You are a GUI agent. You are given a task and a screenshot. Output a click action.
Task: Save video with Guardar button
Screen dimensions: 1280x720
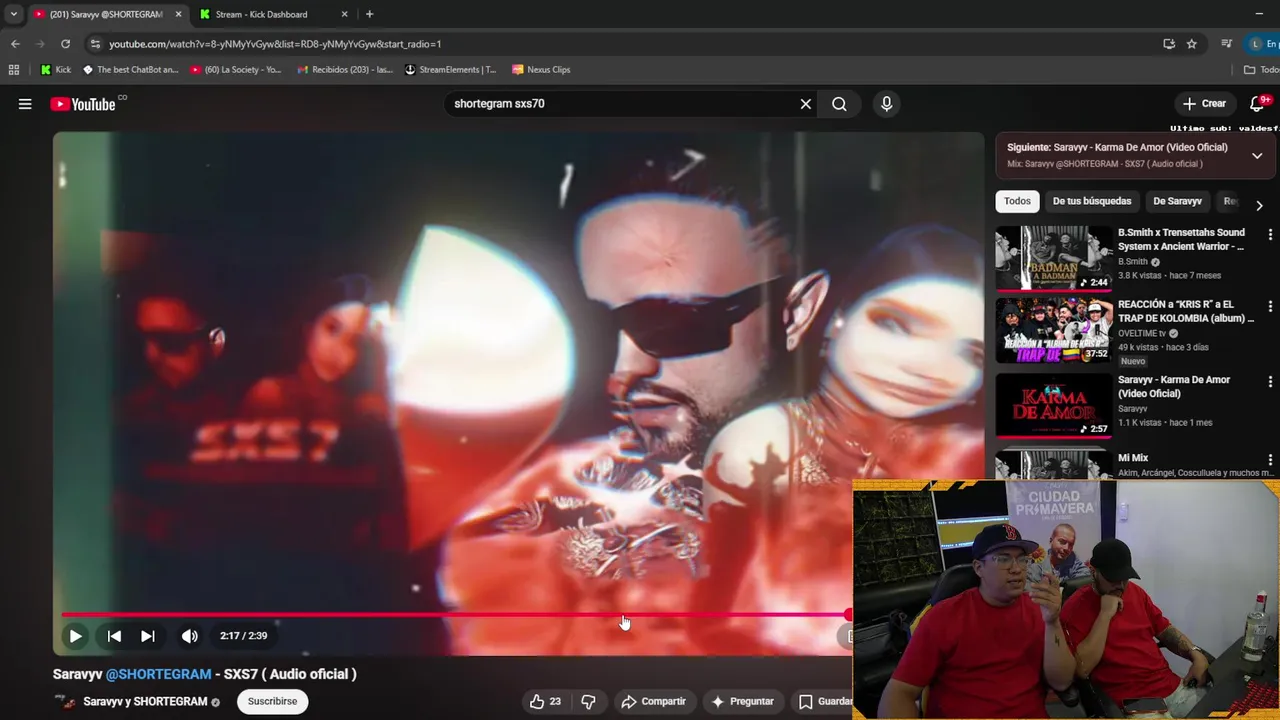pos(822,702)
